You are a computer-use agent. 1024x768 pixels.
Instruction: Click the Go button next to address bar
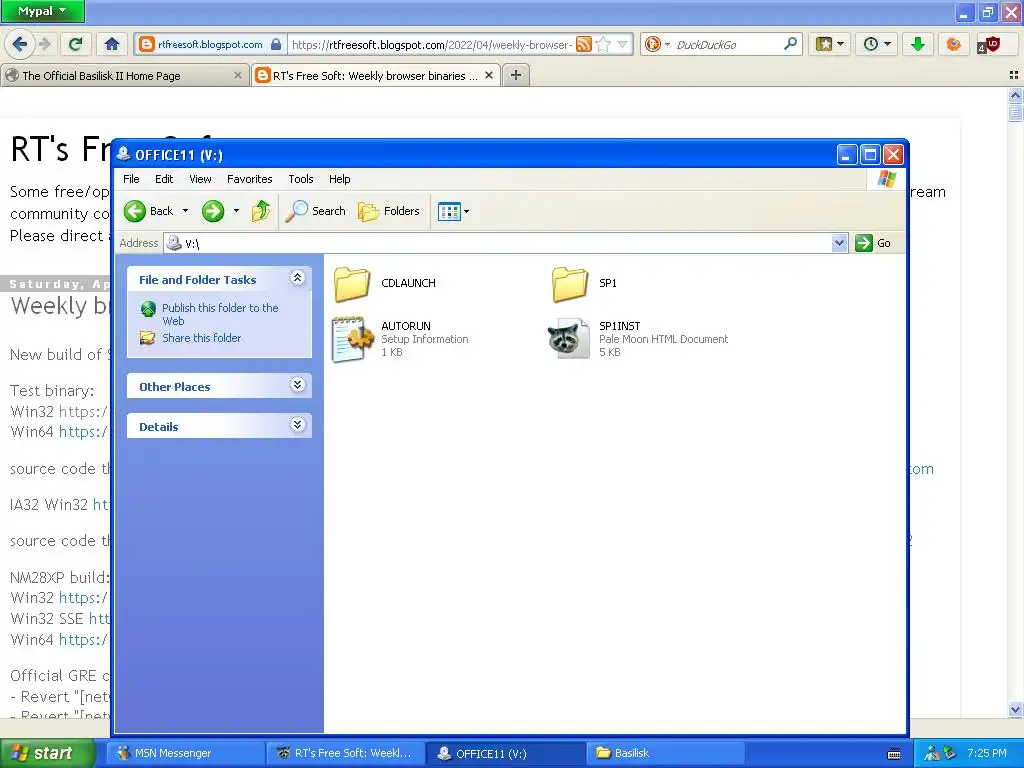pyautogui.click(x=874, y=243)
